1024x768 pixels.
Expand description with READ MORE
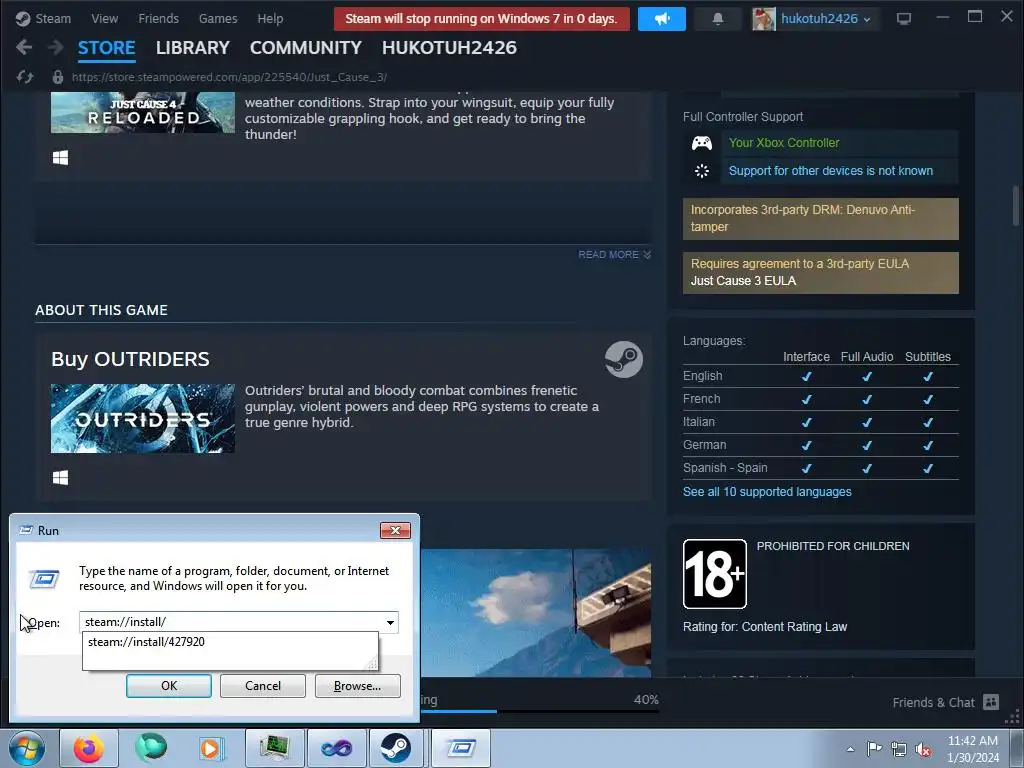pyautogui.click(x=614, y=255)
